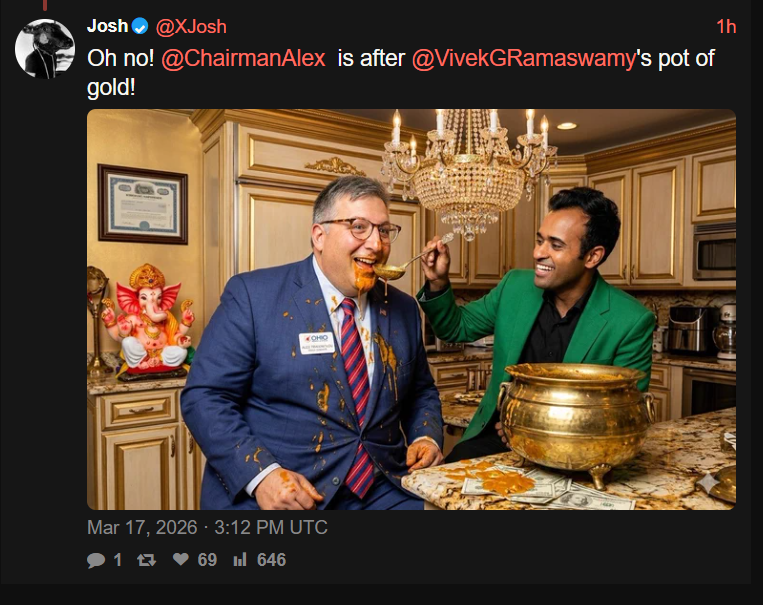Click the like count 69
Screen dimensions: 763x605
click(207, 560)
